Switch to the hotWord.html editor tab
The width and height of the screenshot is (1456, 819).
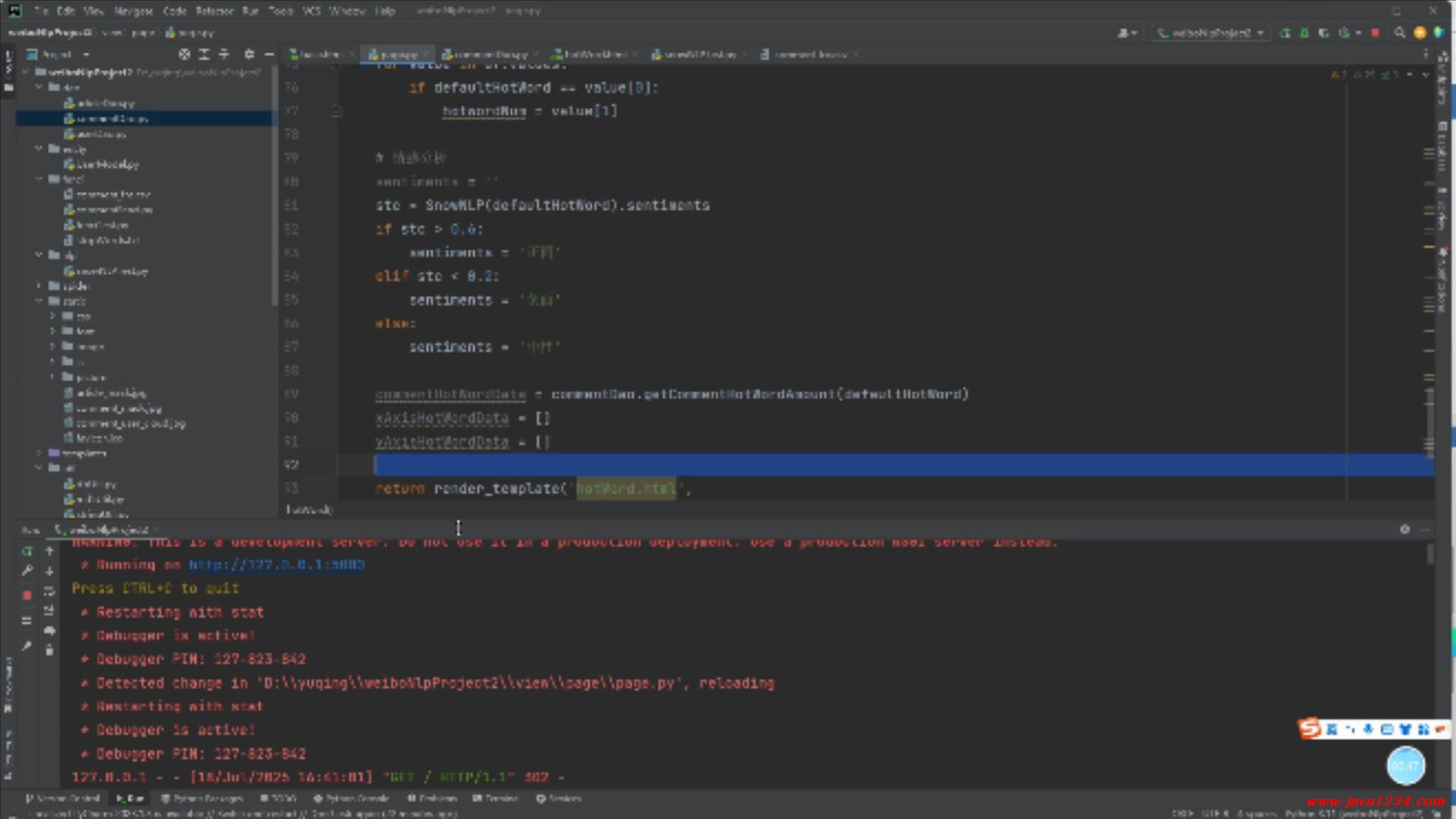point(595,55)
